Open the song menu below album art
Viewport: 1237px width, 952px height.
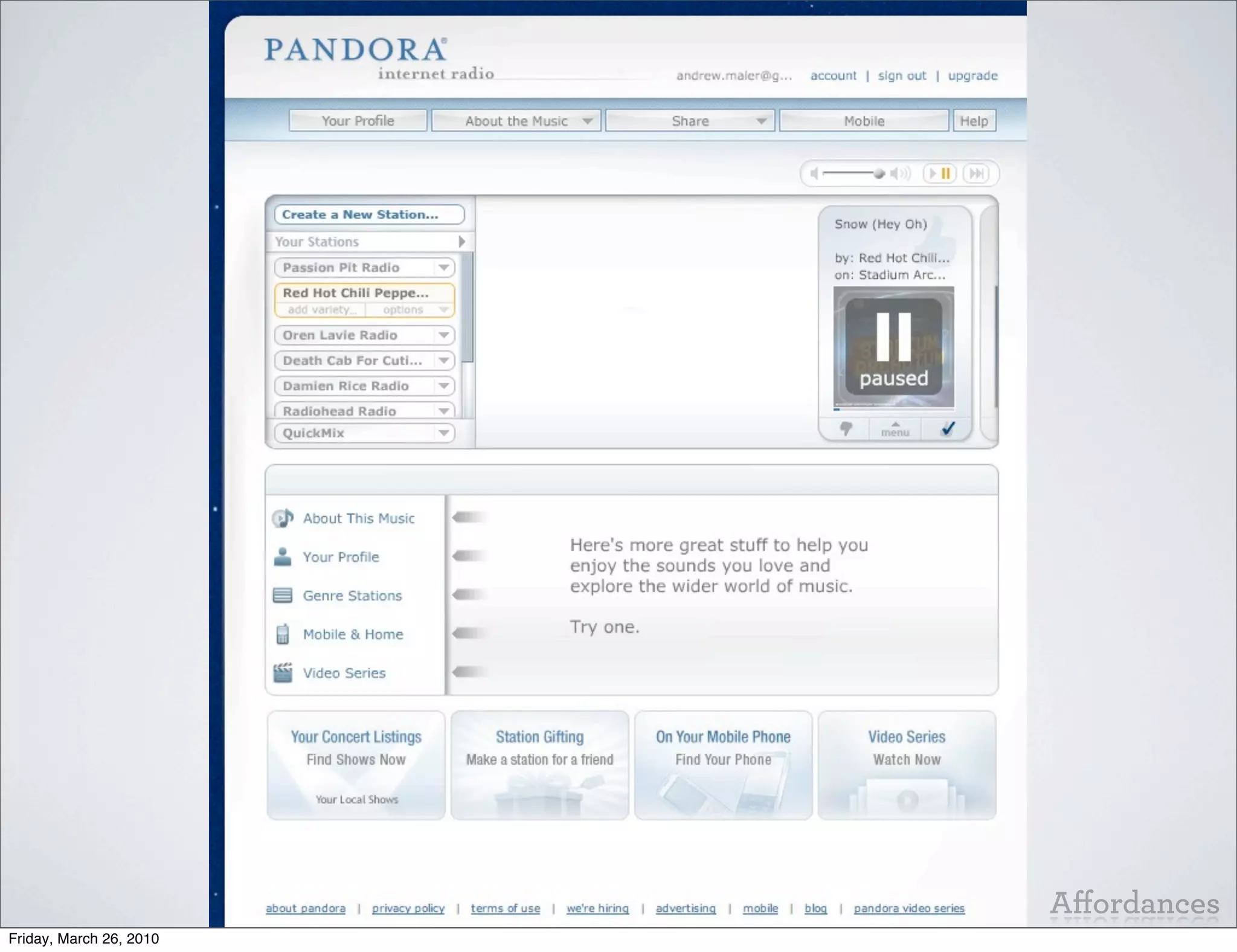[895, 429]
